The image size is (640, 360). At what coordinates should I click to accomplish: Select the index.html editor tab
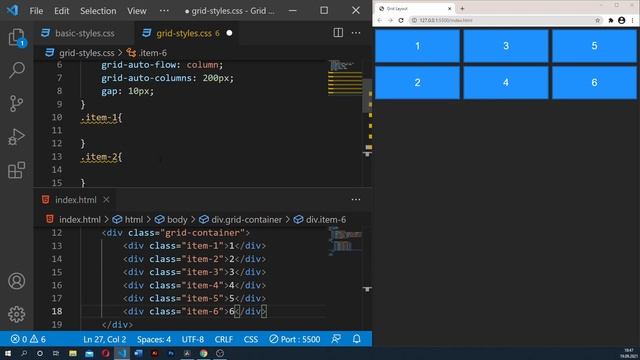(x=76, y=200)
